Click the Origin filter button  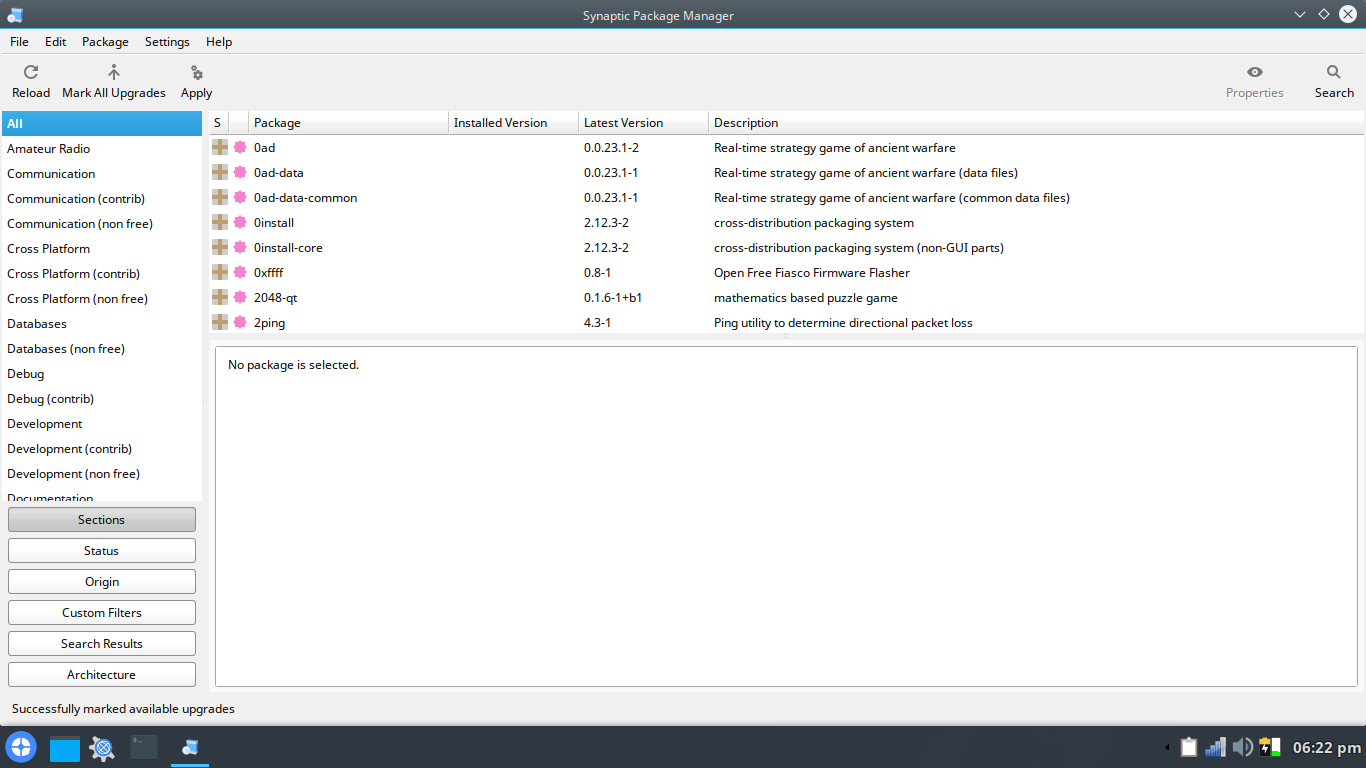pos(102,582)
